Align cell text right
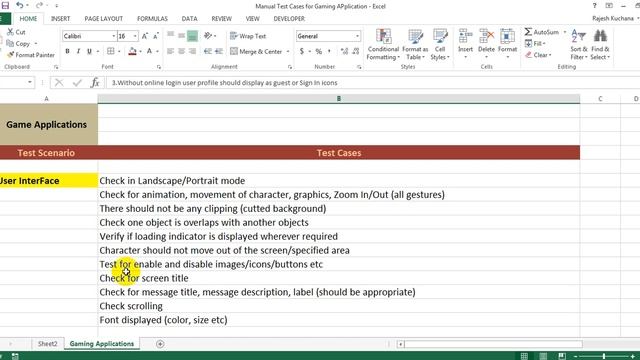Image resolution: width=640 pixels, height=360 pixels. pyautogui.click(x=192, y=51)
